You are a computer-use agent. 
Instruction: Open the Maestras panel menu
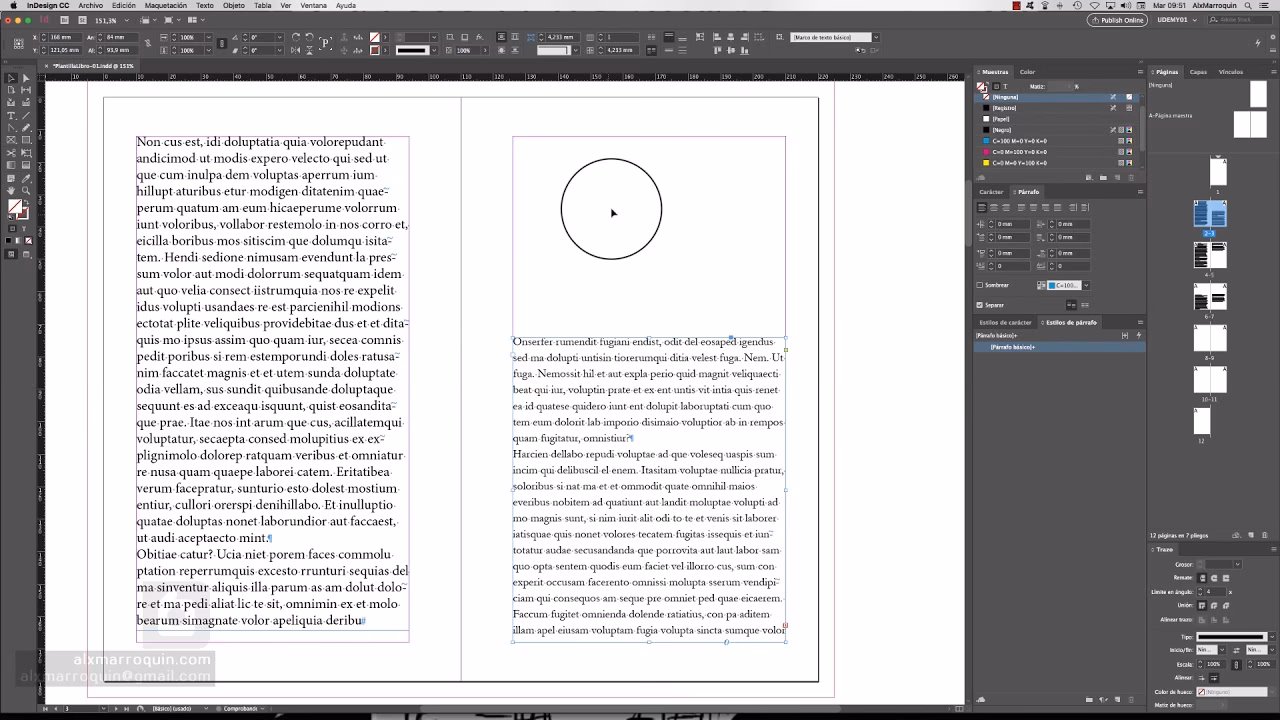coord(1139,71)
